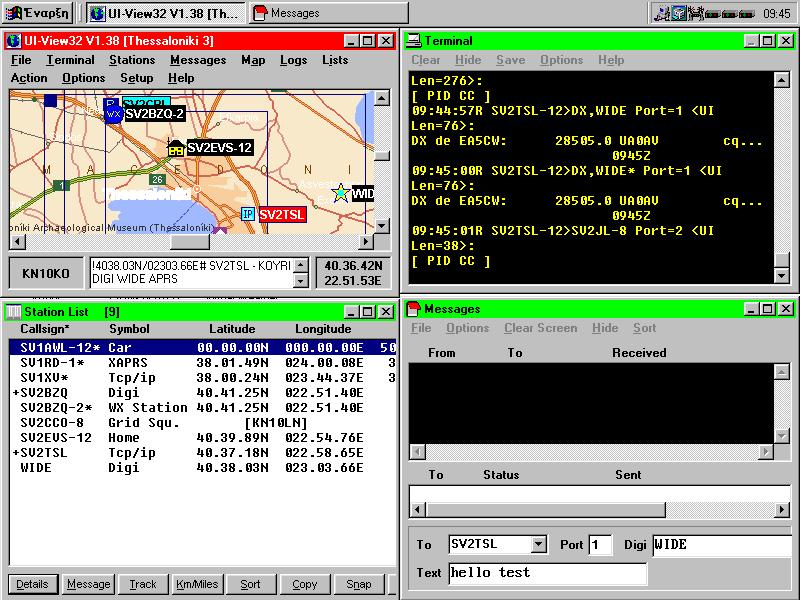
Task: Switch to UI-View32 taskbar button
Action: (165, 13)
